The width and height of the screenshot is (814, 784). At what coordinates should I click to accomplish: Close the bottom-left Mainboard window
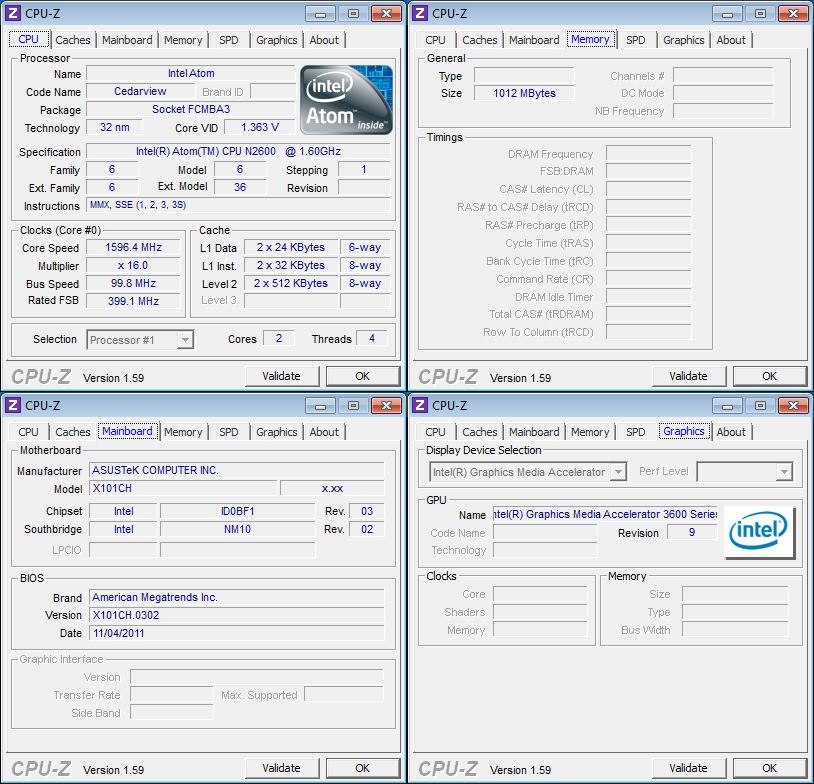(386, 406)
